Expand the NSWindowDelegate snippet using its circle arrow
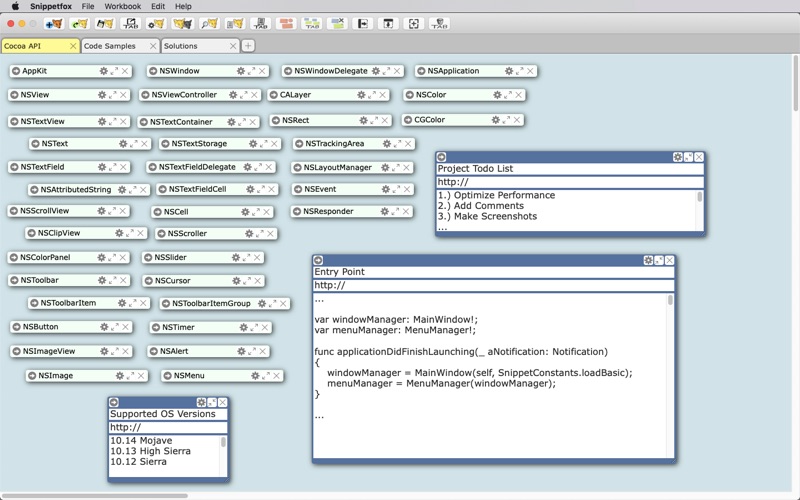This screenshot has width=800, height=500. [288, 71]
